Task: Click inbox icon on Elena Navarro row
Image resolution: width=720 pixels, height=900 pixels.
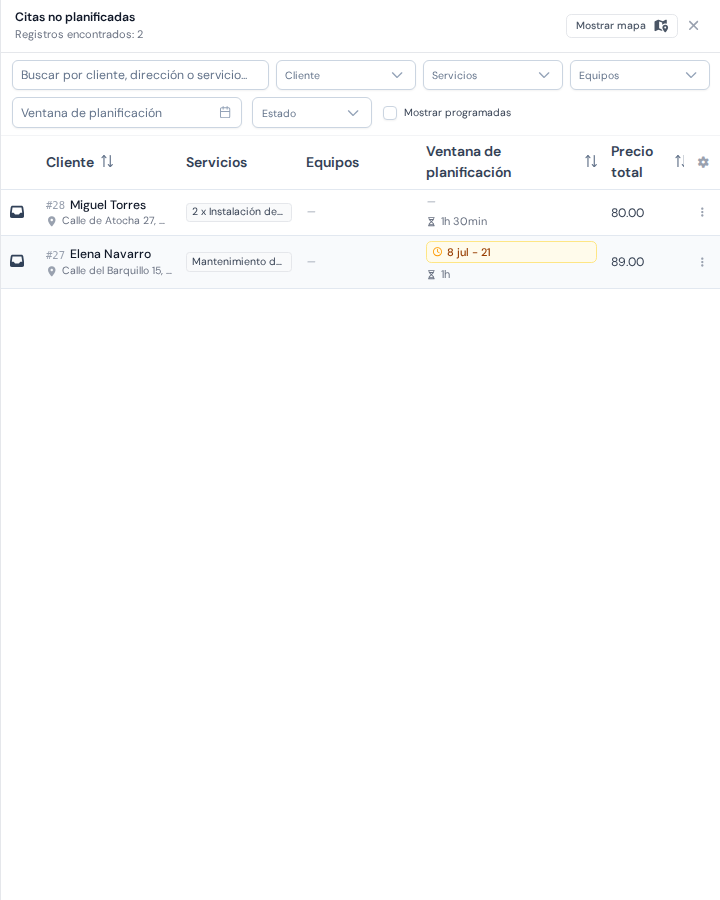Action: click(17, 261)
